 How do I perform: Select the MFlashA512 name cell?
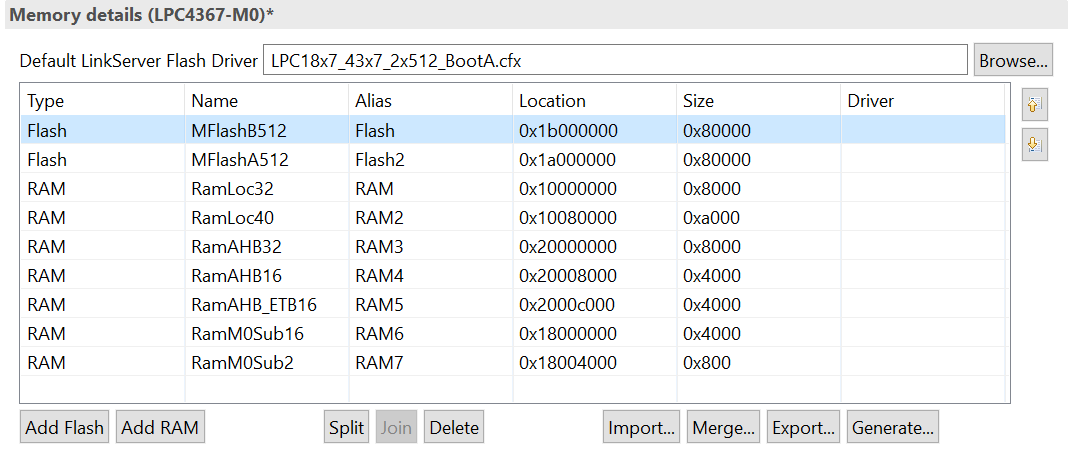pos(266,160)
